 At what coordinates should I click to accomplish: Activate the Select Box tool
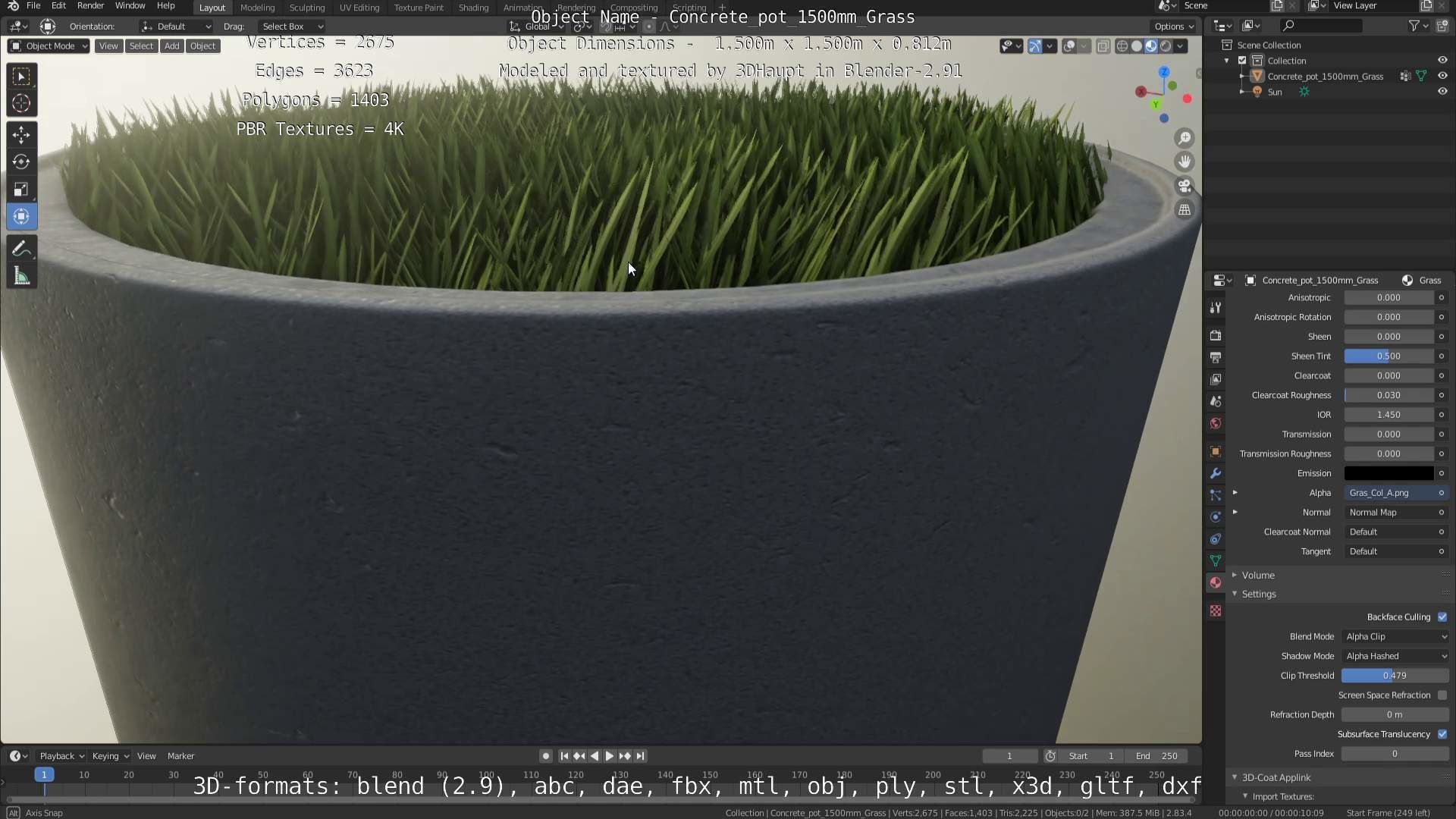click(x=21, y=77)
